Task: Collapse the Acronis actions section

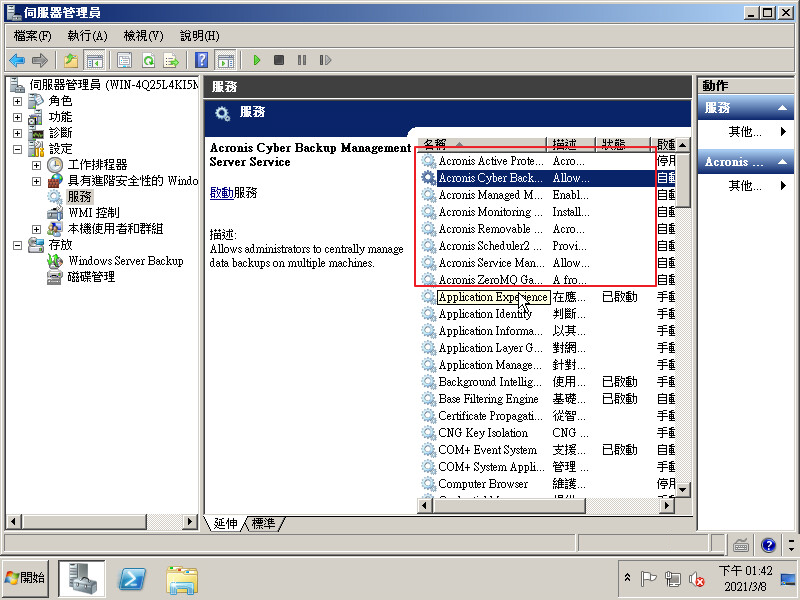Action: (x=782, y=162)
